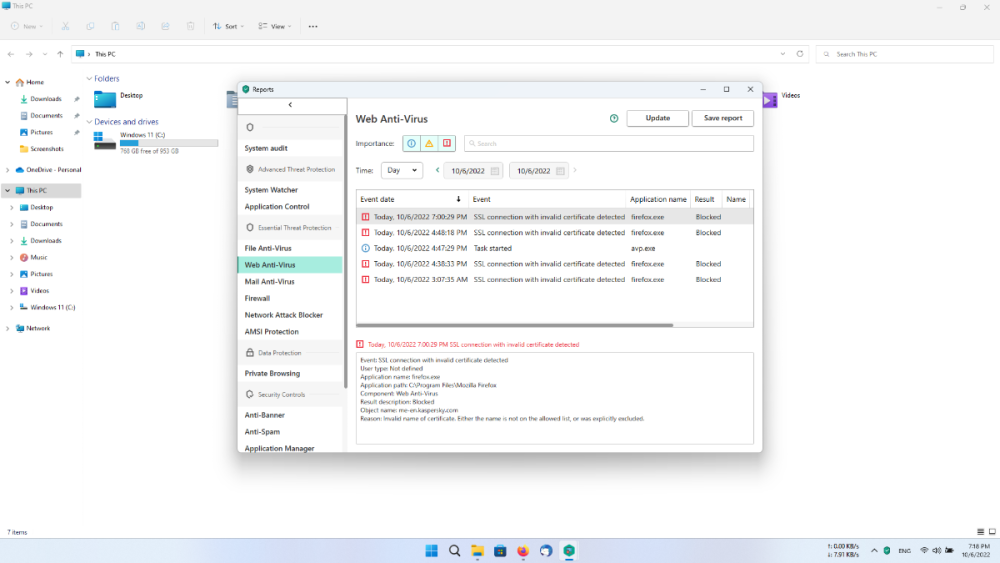Open Private Browsing report
This screenshot has width=1000, height=563.
pos(272,374)
